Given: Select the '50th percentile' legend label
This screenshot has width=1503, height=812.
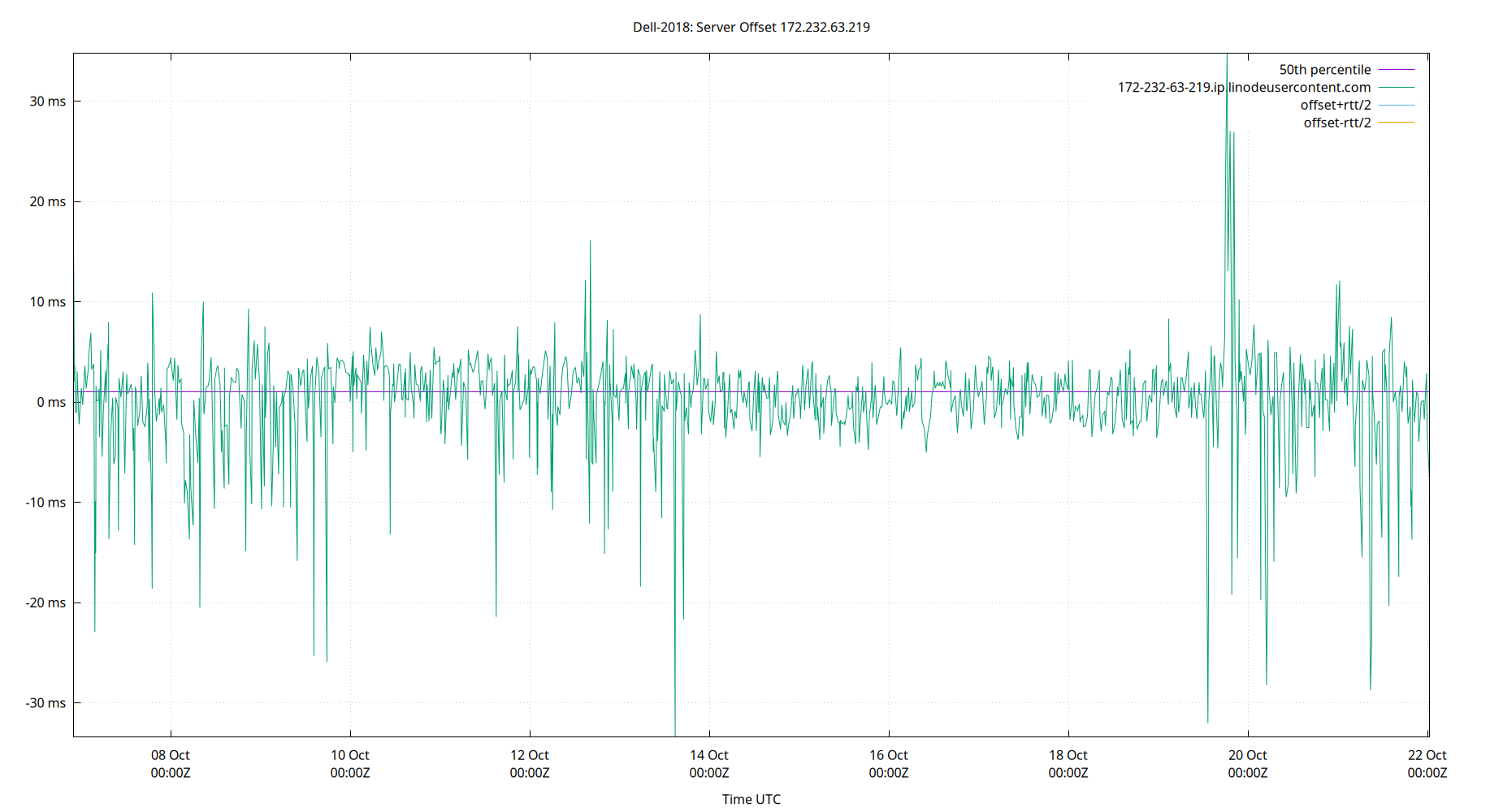Looking at the screenshot, I should pyautogui.click(x=1325, y=70).
